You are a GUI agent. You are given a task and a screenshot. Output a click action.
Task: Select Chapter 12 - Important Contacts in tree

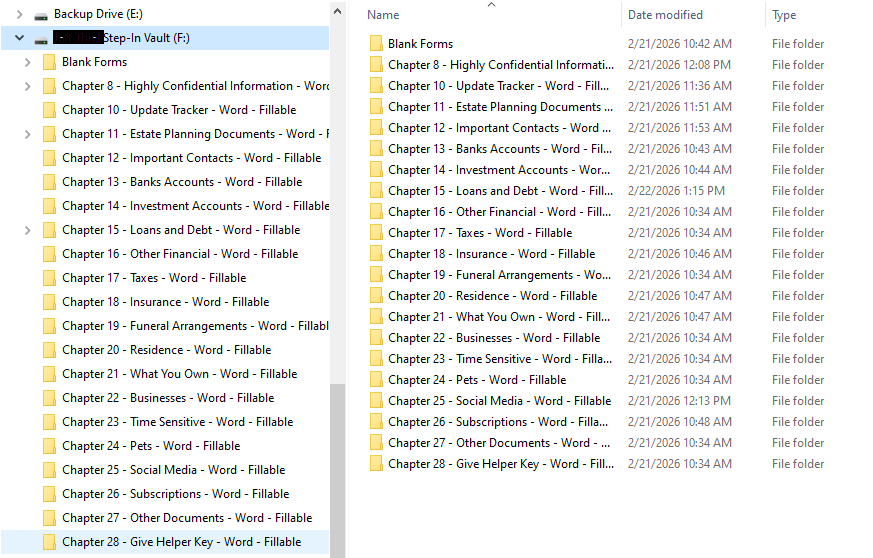192,158
